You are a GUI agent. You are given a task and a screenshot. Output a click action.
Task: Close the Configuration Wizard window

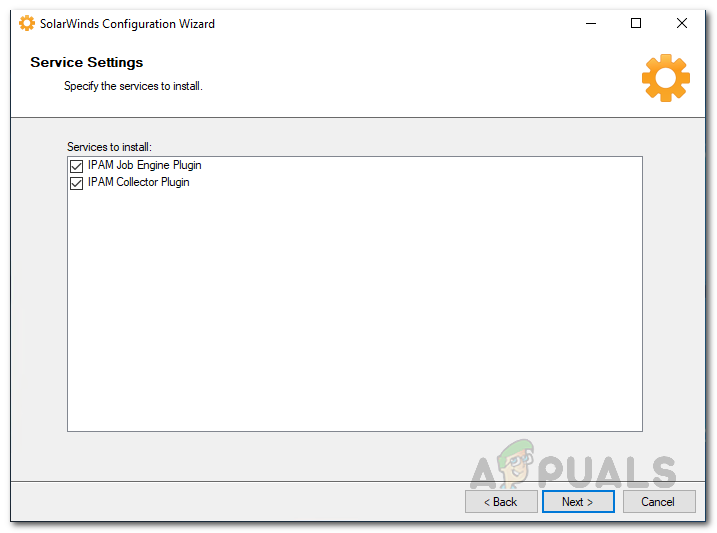[x=681, y=23]
